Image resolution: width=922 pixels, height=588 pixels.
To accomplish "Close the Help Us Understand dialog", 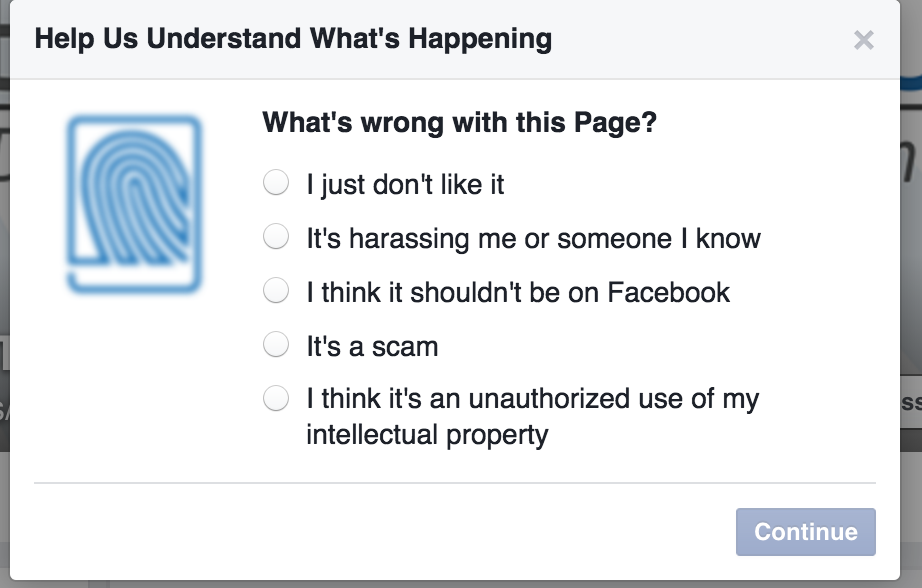I will 863,40.
